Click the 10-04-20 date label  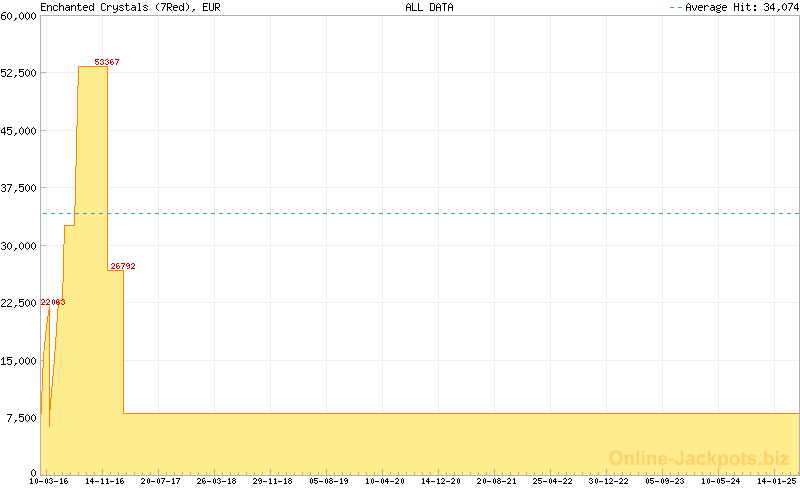pyautogui.click(x=385, y=481)
